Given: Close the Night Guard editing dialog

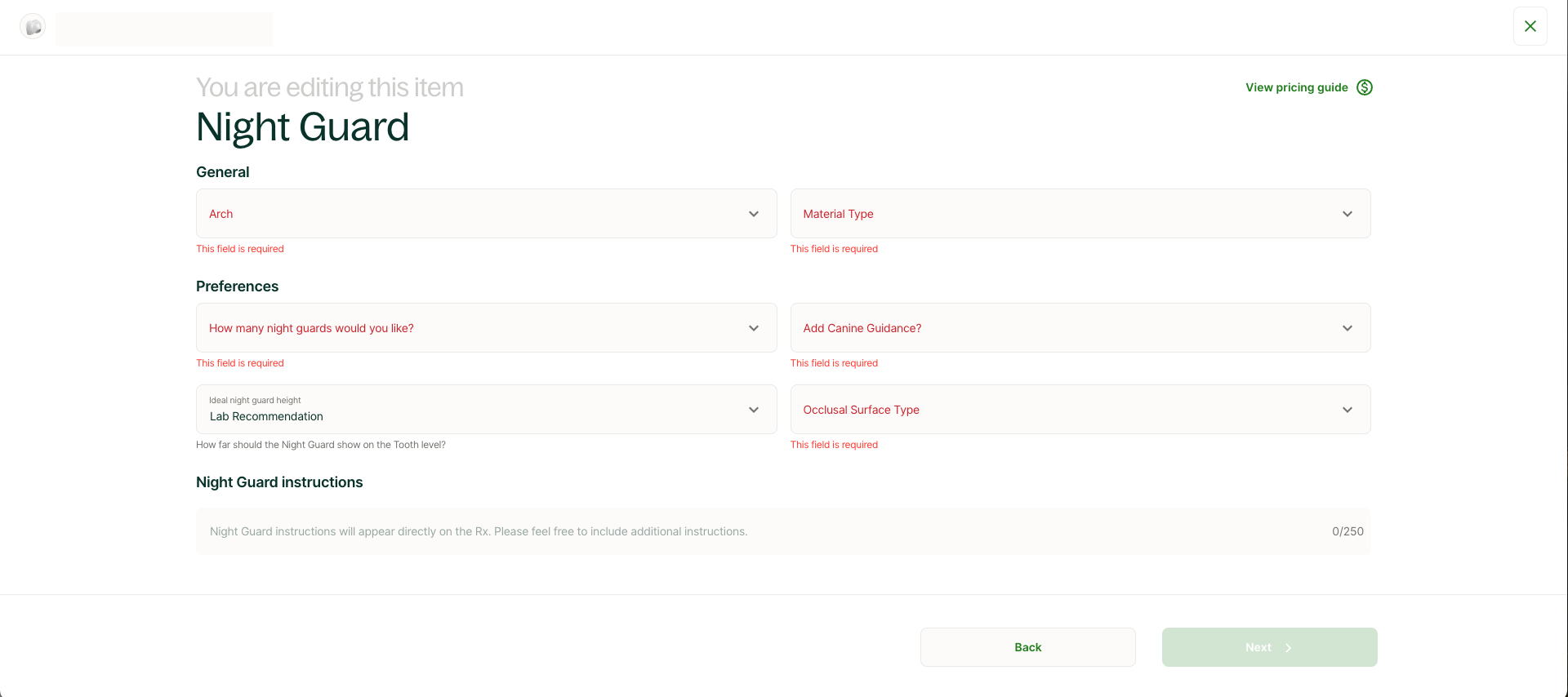Looking at the screenshot, I should 1530,26.
